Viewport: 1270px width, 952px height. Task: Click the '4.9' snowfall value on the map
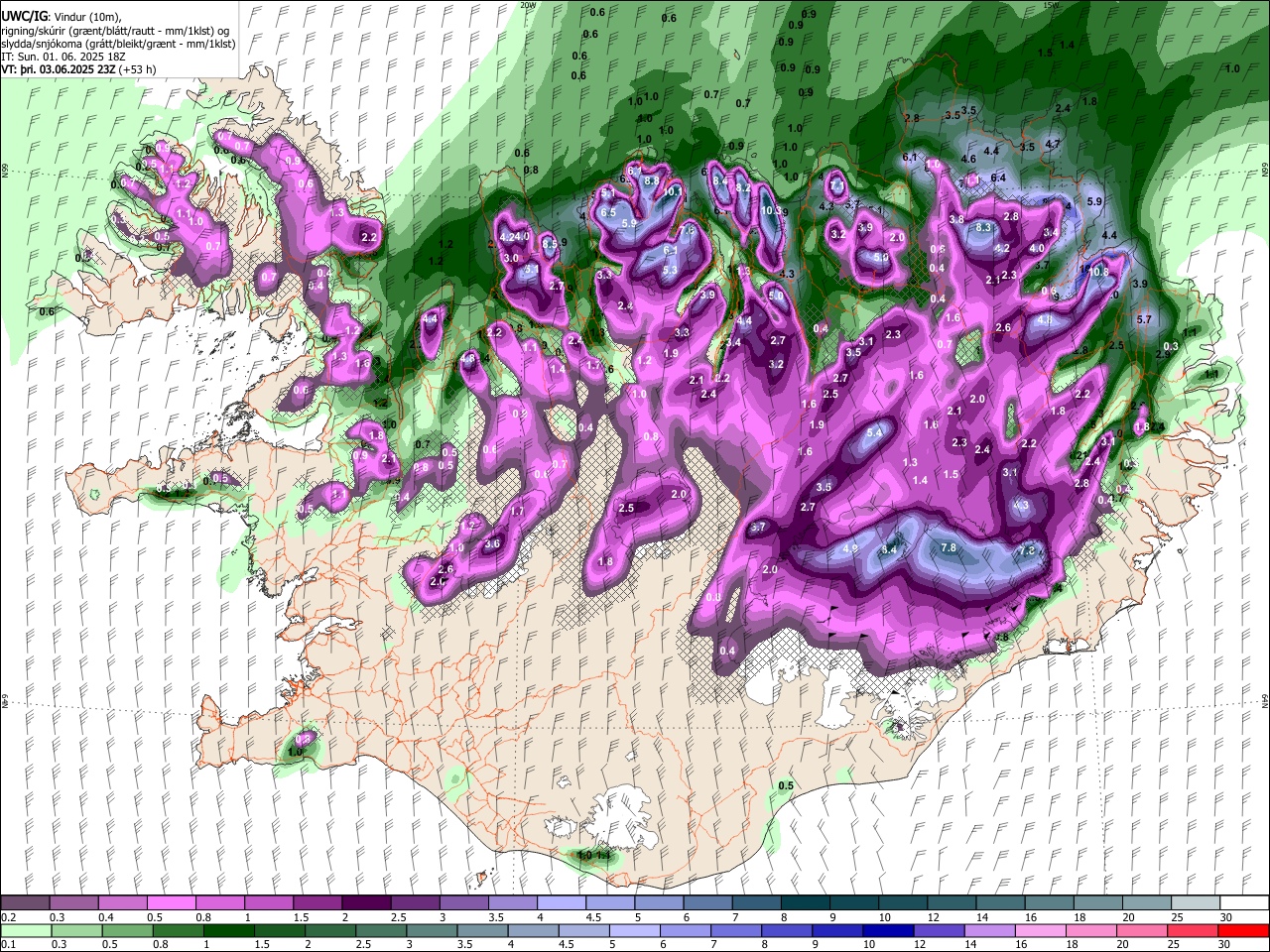pyautogui.click(x=849, y=548)
